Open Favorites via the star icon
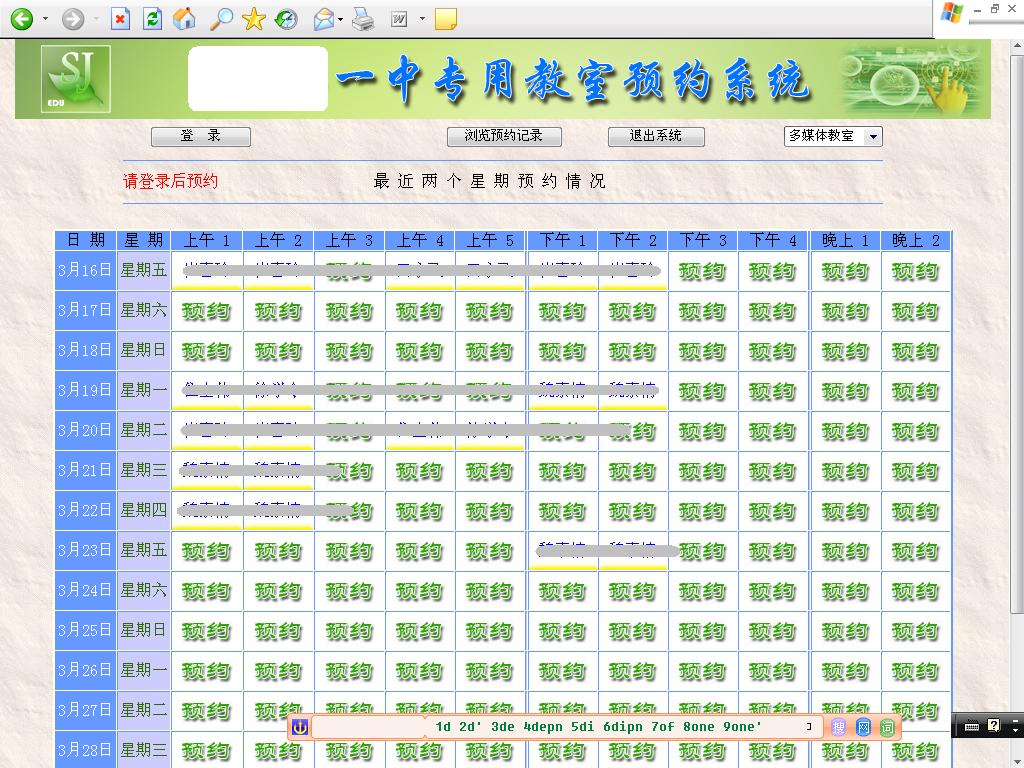This screenshot has height=768, width=1024. (x=254, y=18)
